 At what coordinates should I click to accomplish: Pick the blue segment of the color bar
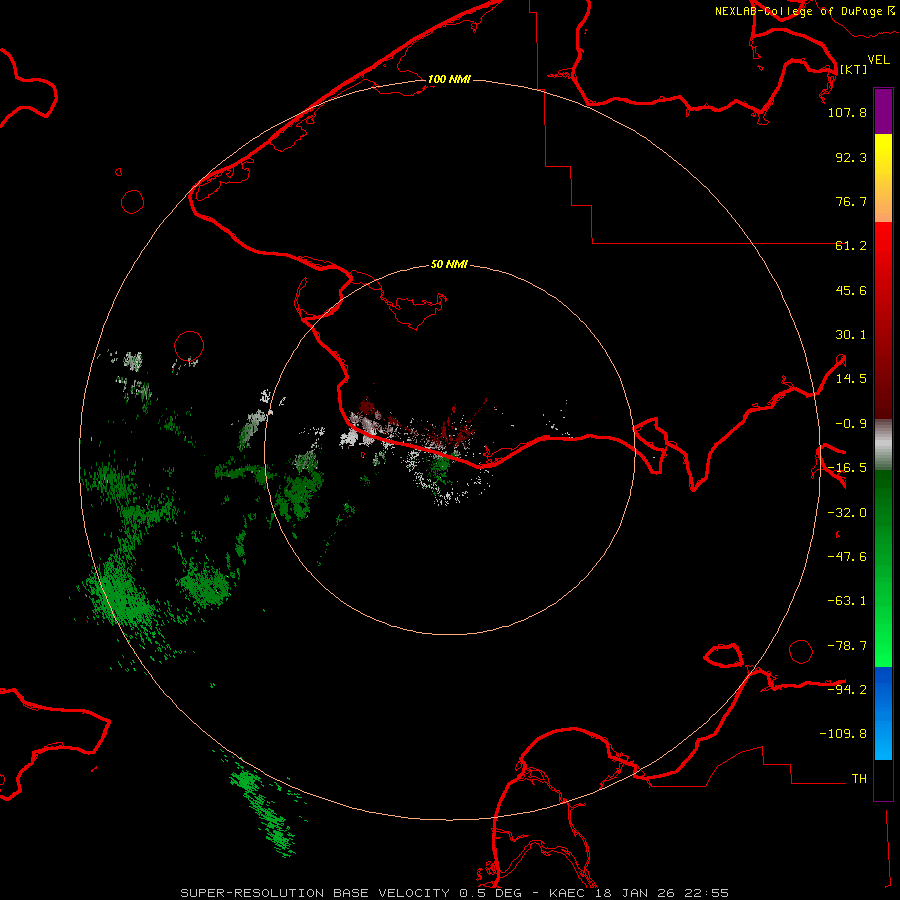point(883,713)
